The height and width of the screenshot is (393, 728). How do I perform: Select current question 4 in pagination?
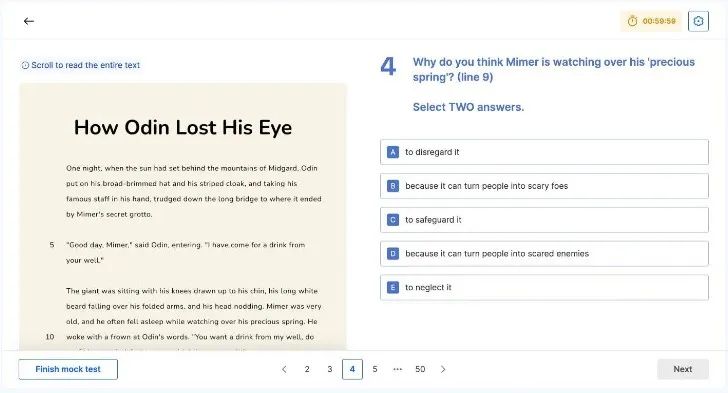coord(352,369)
